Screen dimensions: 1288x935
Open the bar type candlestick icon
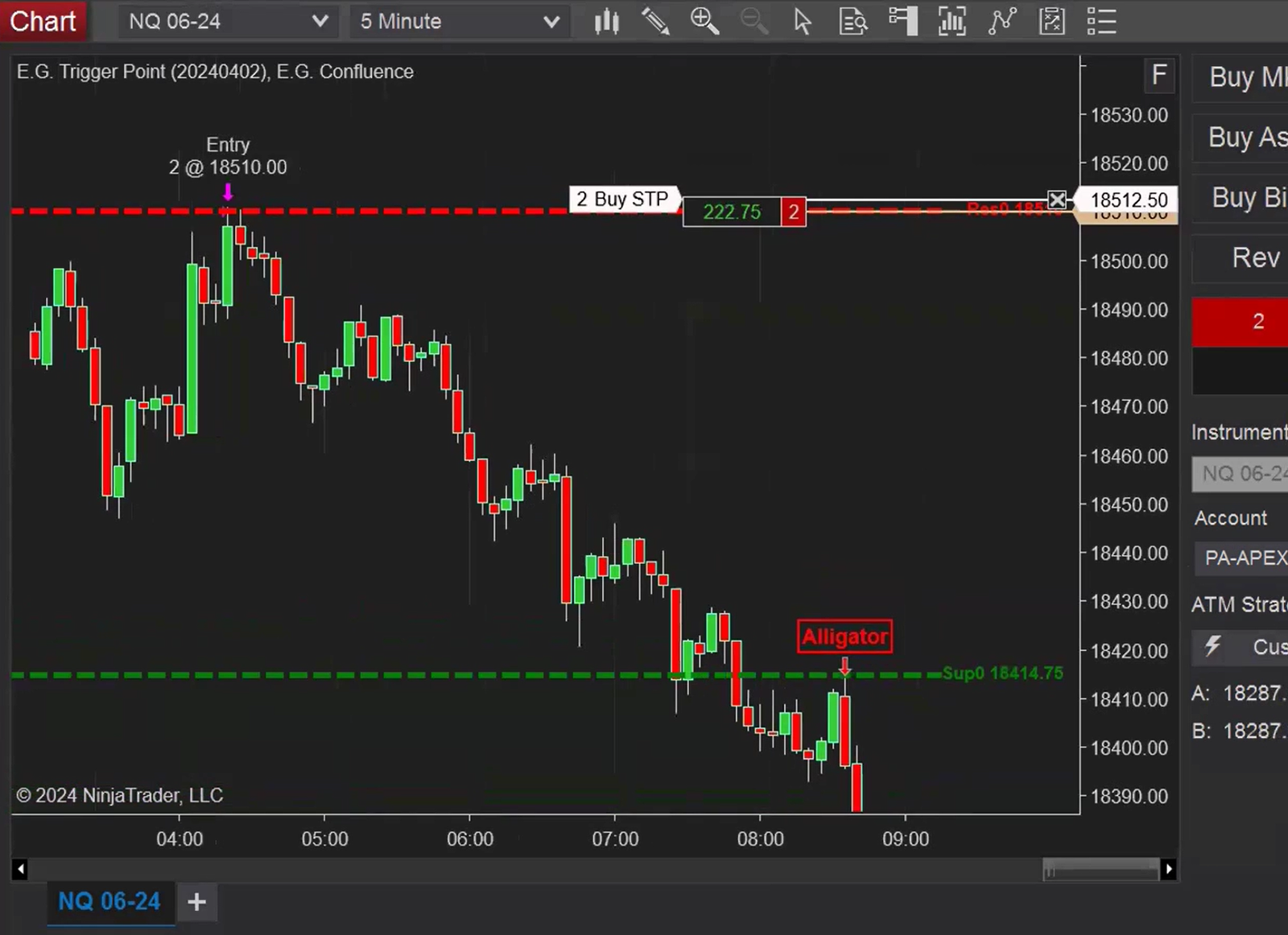[x=607, y=22]
